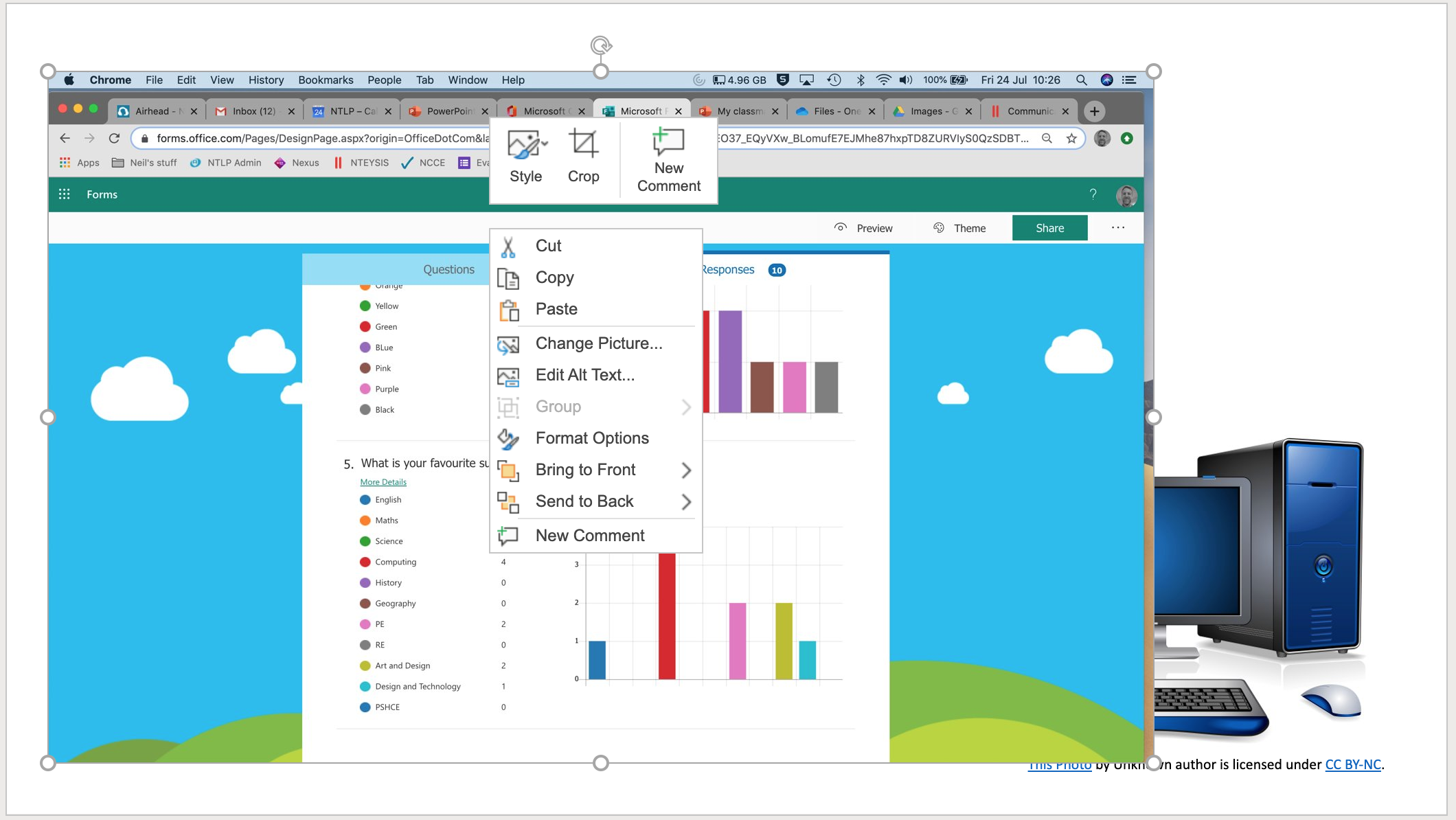Select Change Picture... menu entry
The width and height of the screenshot is (1456, 820).
pos(595,343)
